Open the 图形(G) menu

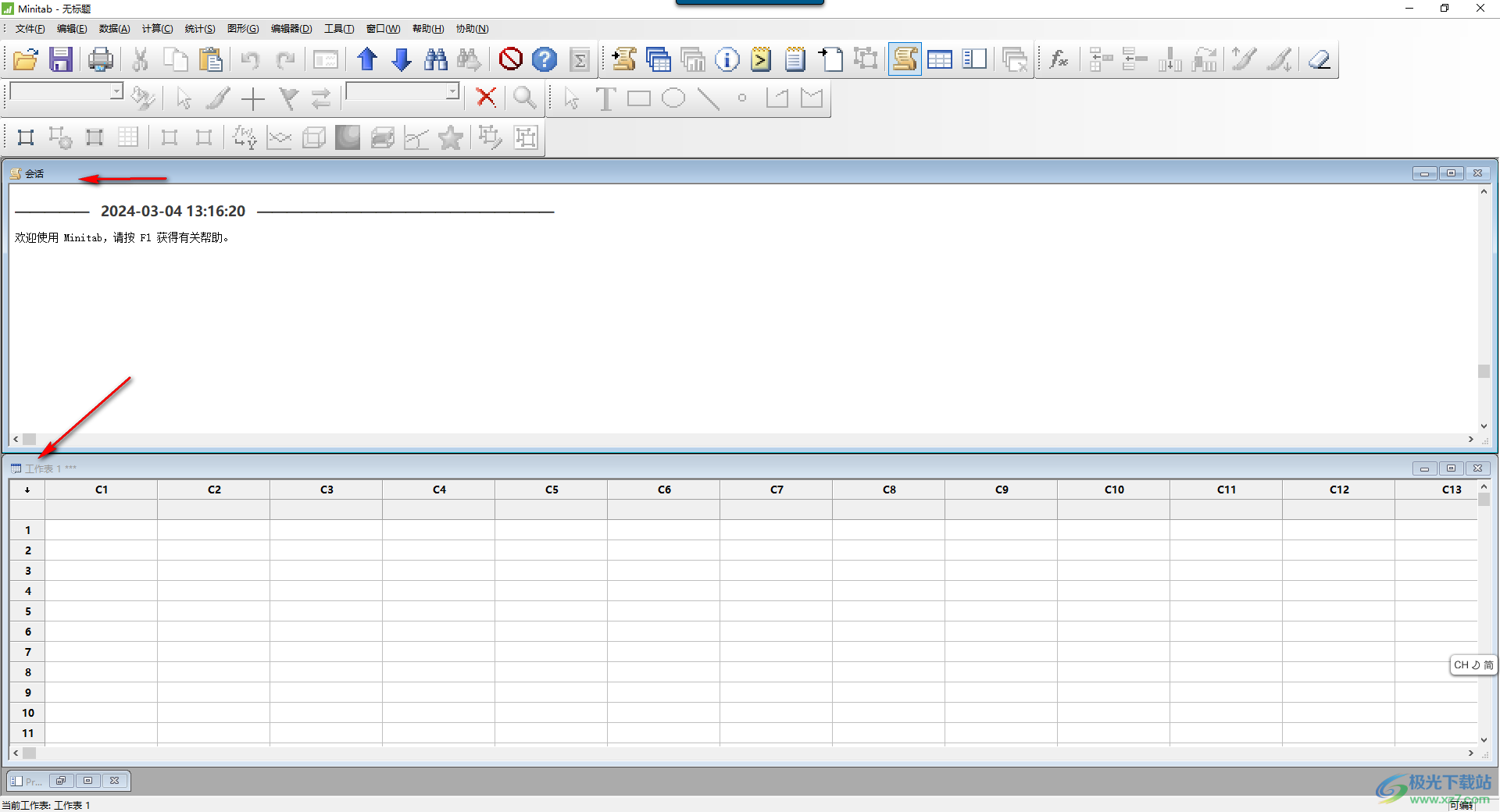tap(243, 29)
